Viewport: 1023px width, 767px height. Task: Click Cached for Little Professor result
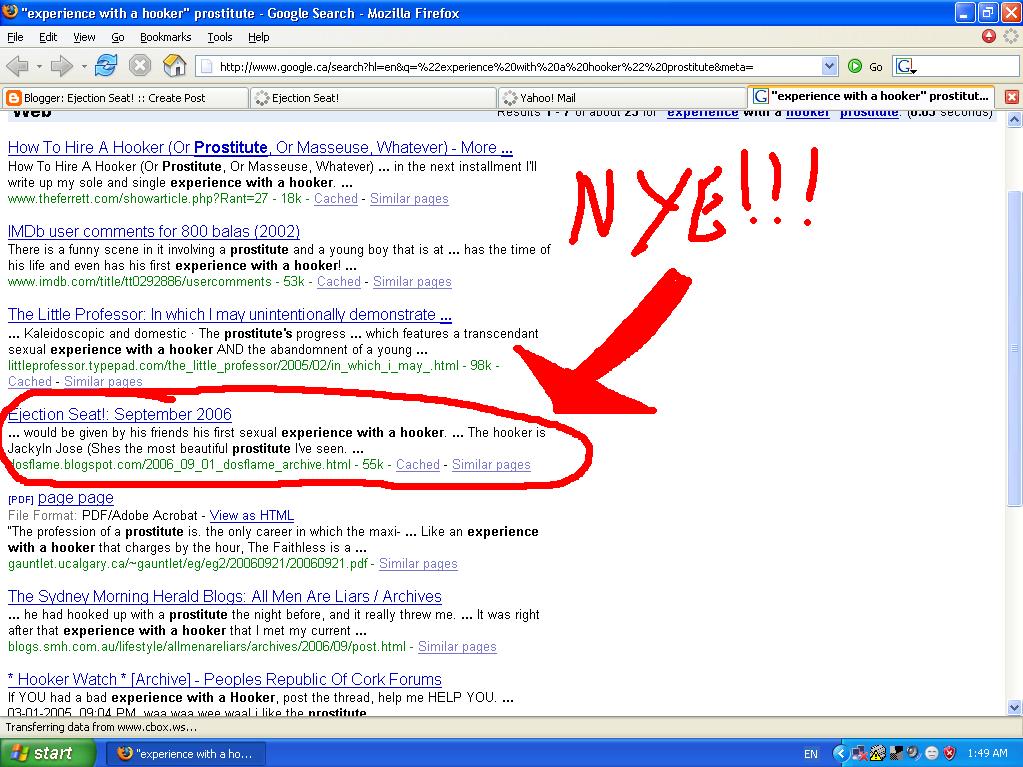pos(30,382)
